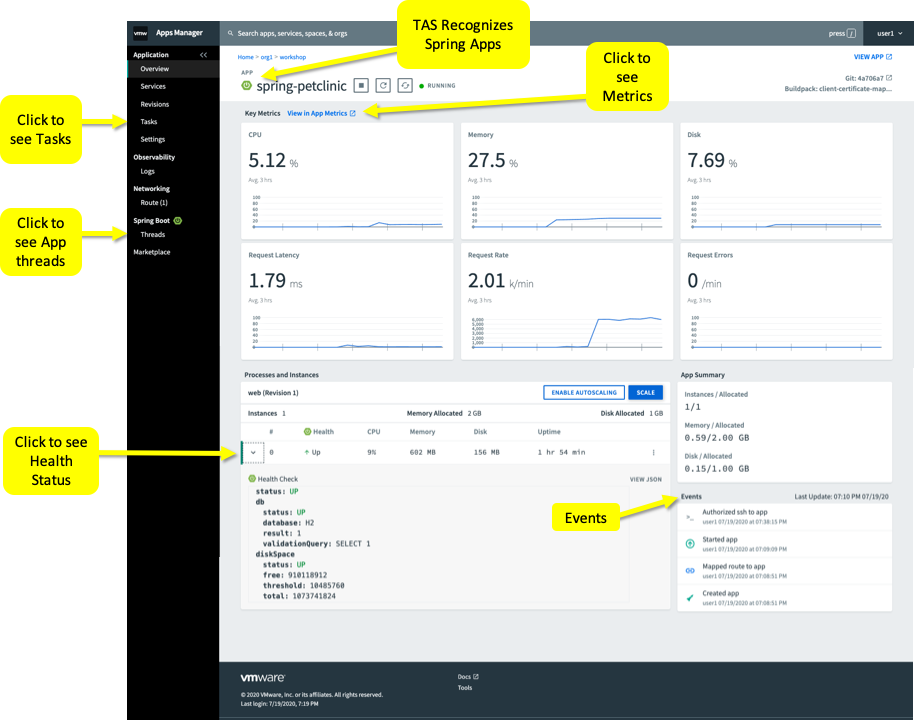Click the Request Errors chart
This screenshot has height=720, width=914.
point(786,333)
